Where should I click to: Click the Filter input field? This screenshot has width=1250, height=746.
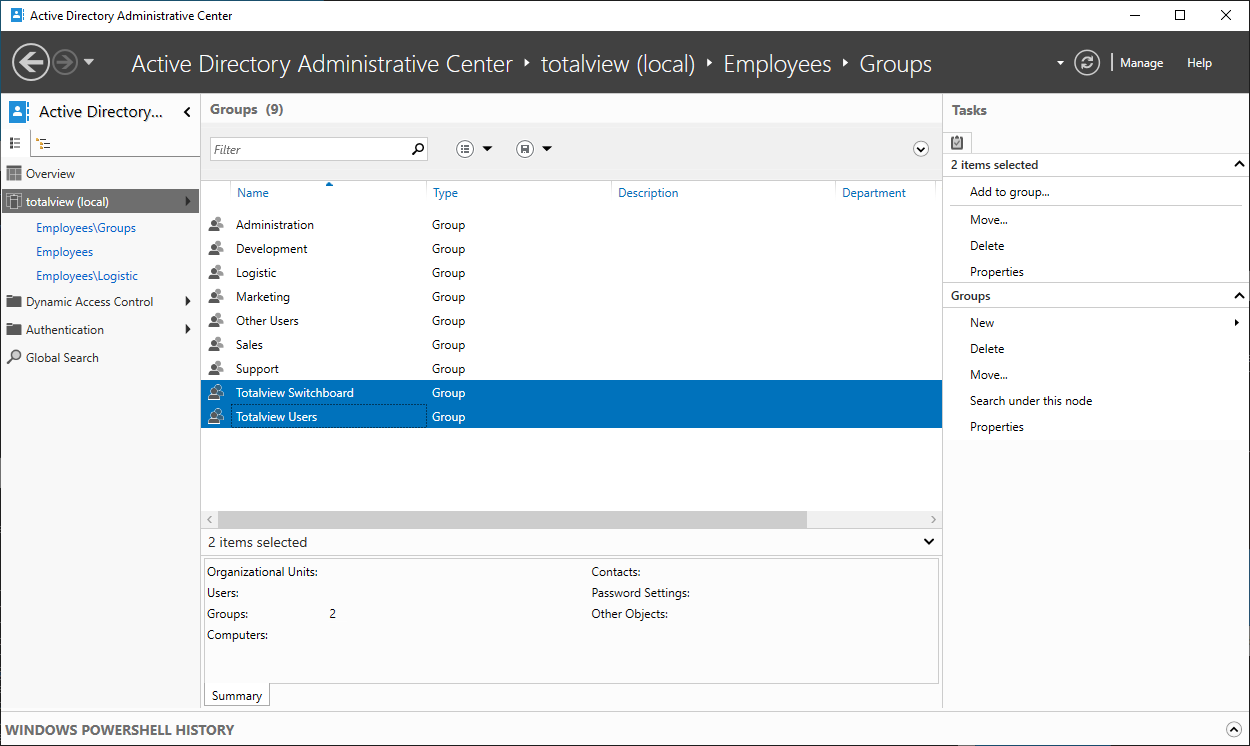point(309,149)
